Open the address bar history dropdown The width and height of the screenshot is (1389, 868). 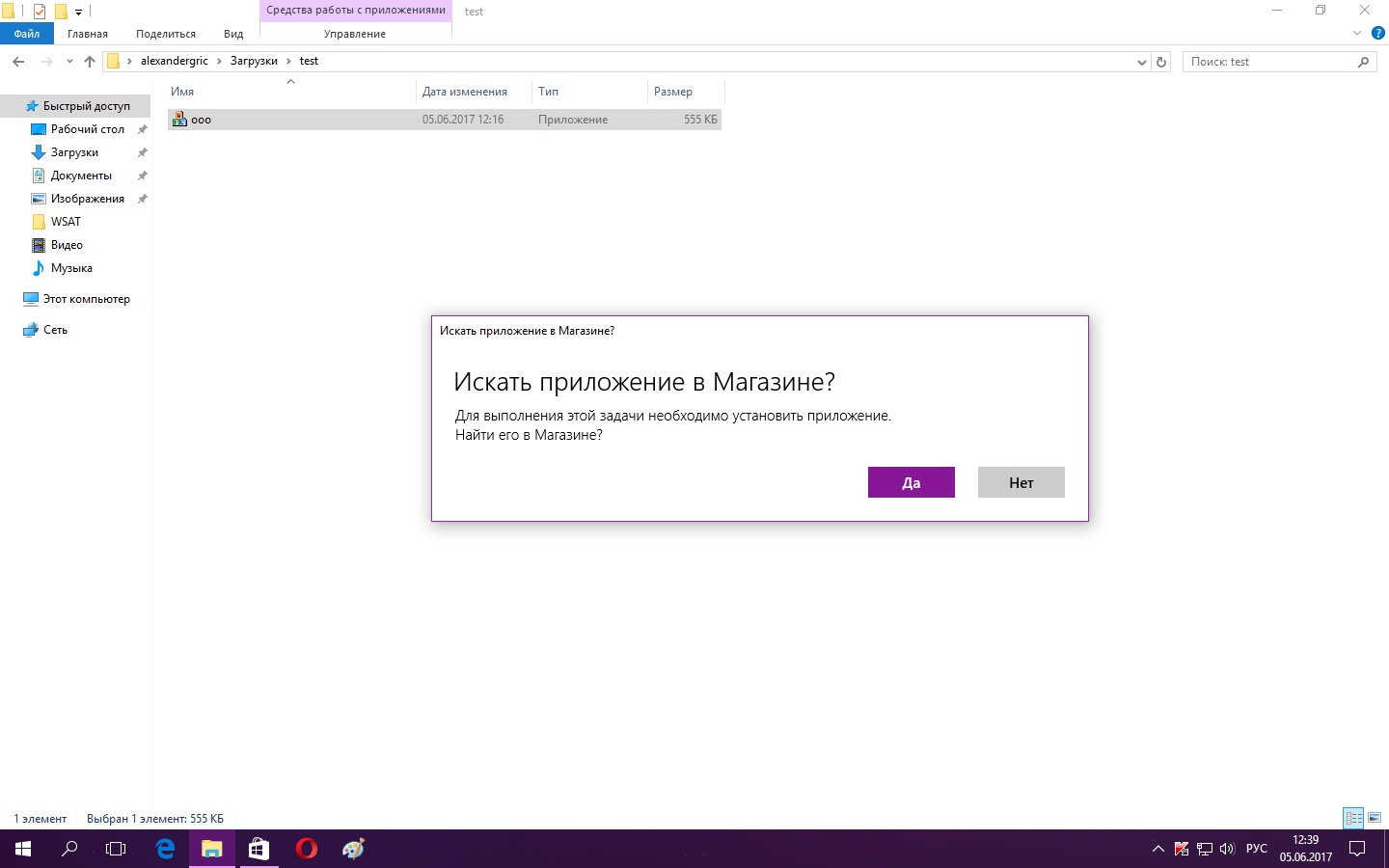click(1142, 62)
